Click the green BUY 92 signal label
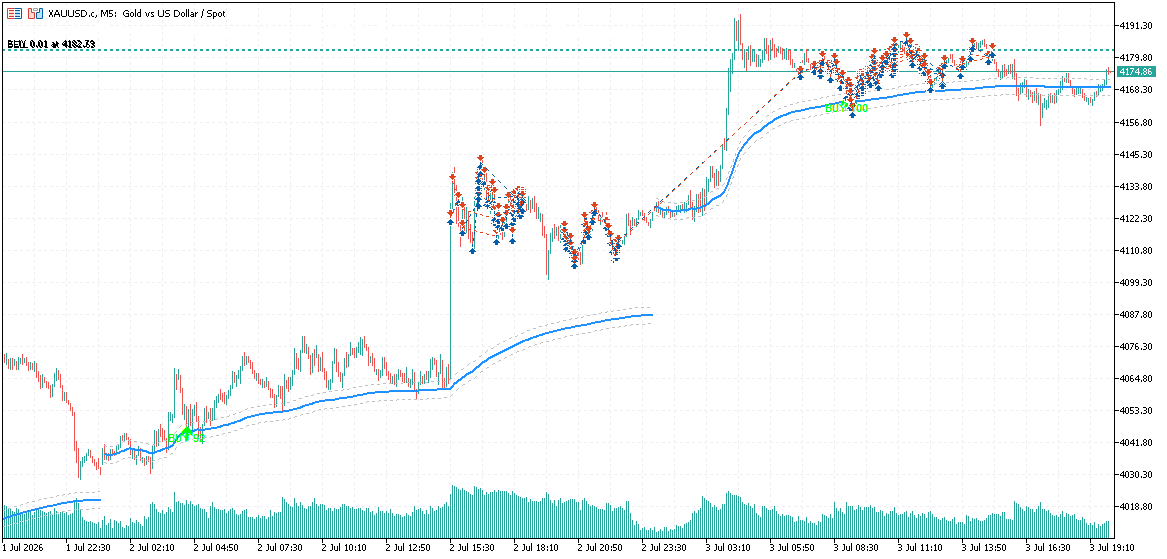Viewport: 1167px width, 559px height. point(186,438)
